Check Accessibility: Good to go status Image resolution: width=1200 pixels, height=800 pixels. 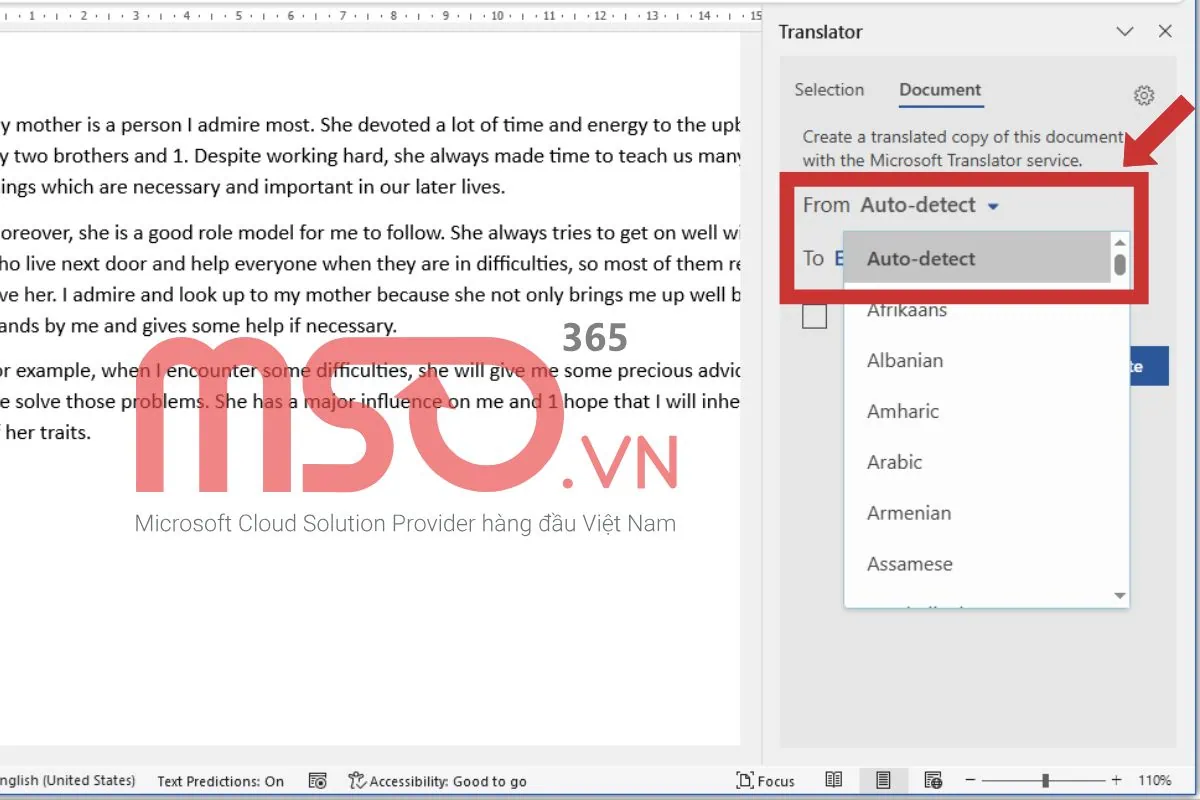pyautogui.click(x=438, y=781)
